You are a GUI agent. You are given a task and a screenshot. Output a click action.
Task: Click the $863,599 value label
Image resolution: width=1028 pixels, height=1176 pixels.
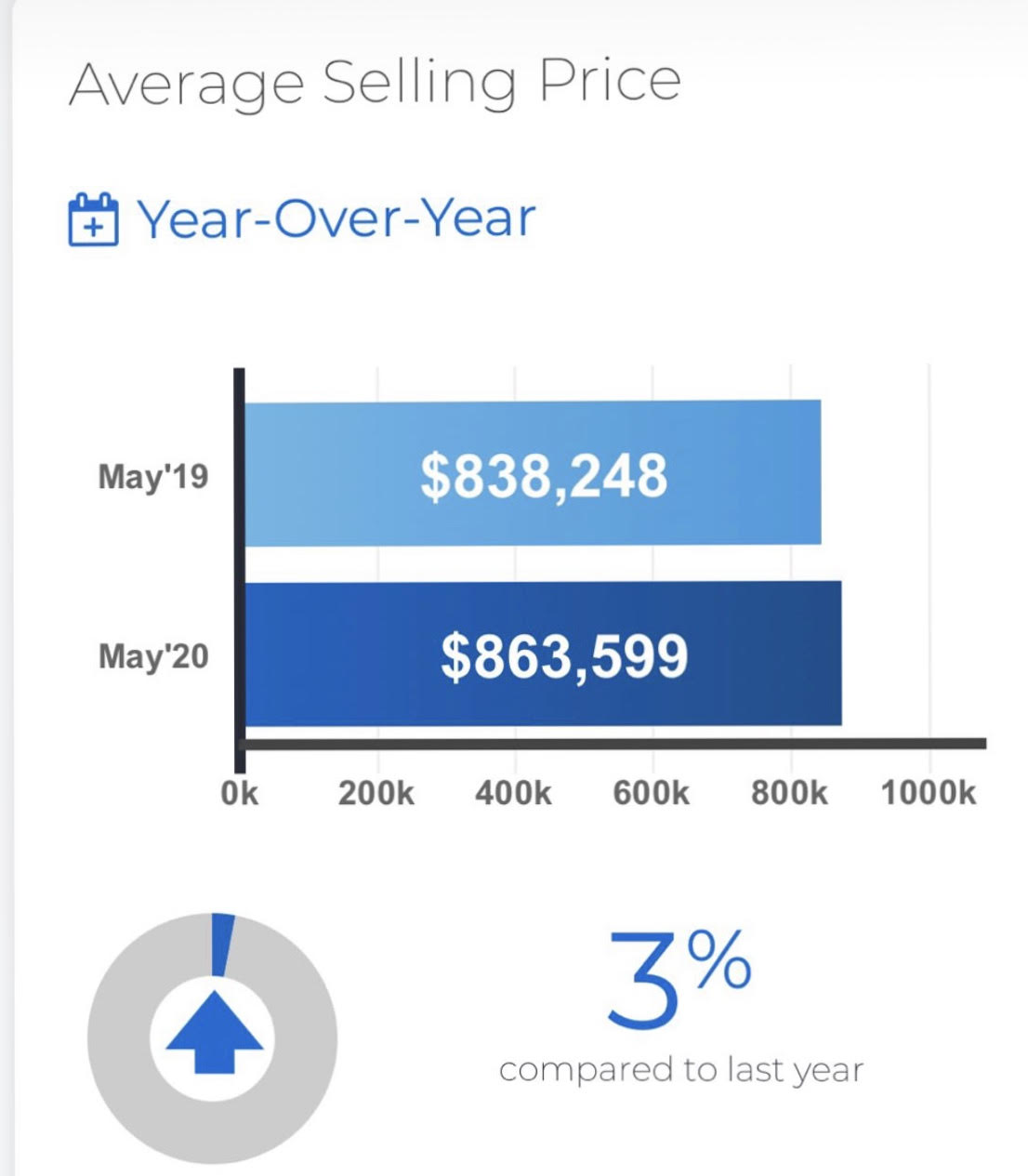[564, 656]
